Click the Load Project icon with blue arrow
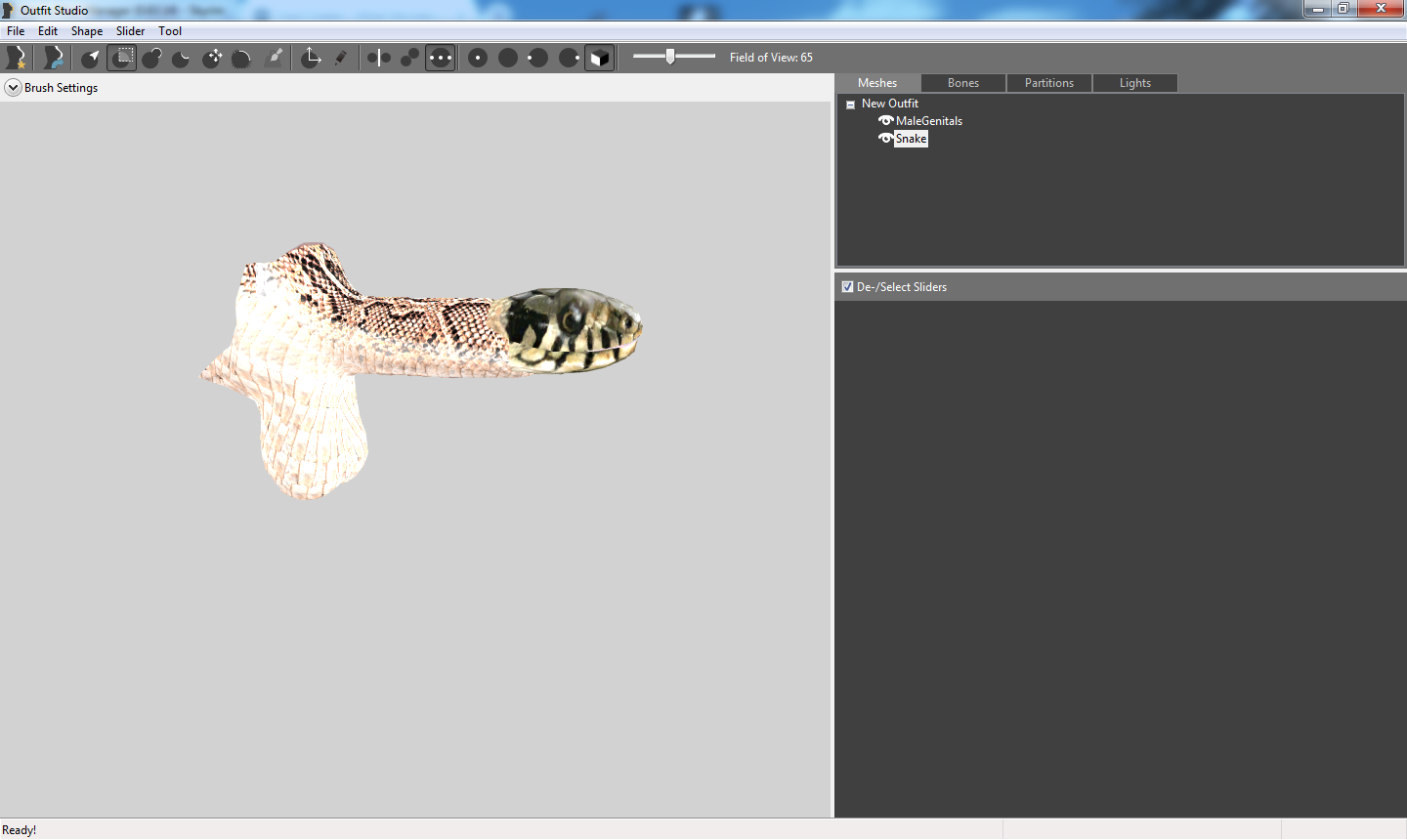This screenshot has width=1407, height=840. 54,58
